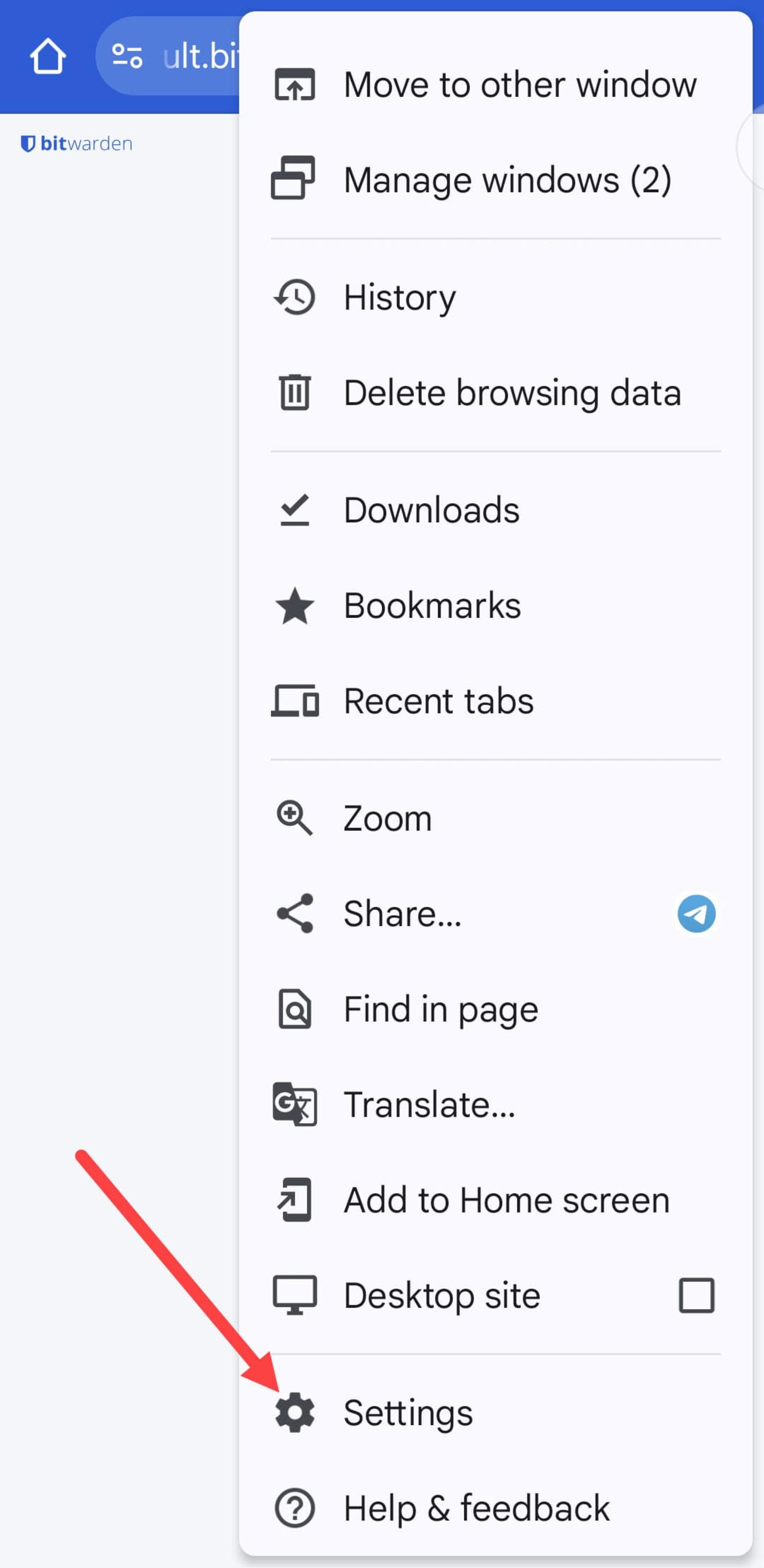Viewport: 764px width, 1568px height.
Task: Tap the address bar URL text
Action: coord(201,56)
